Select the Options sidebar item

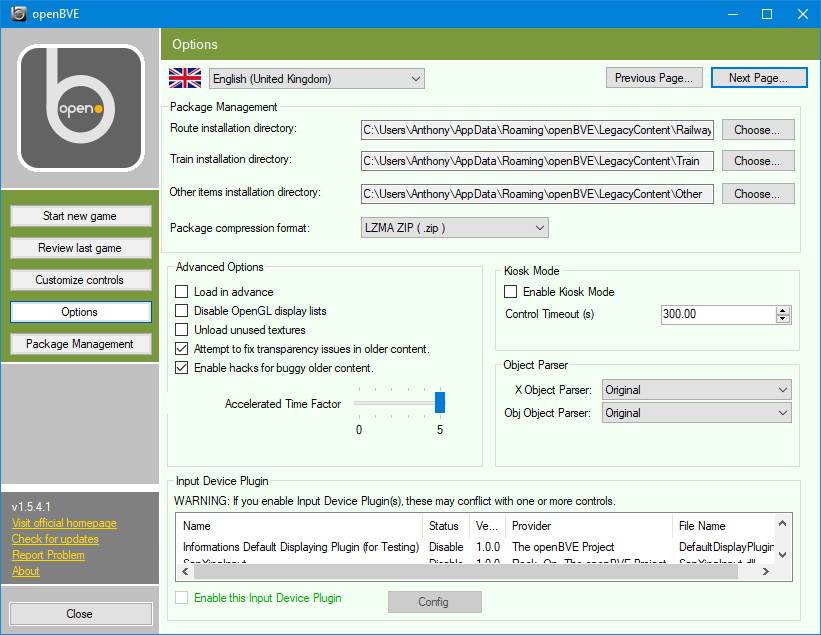(x=81, y=312)
